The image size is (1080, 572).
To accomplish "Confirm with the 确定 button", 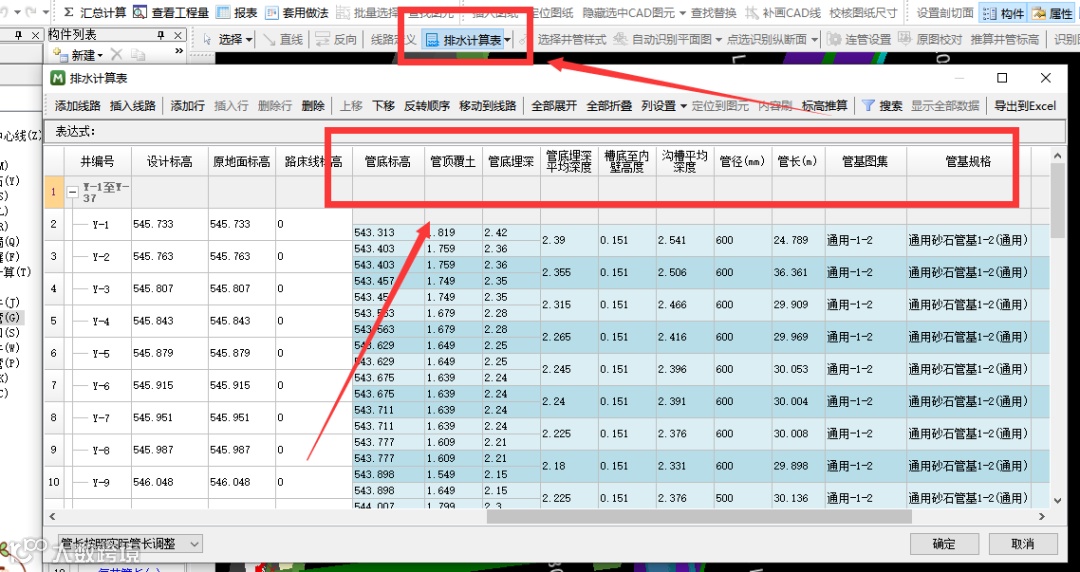I will point(944,544).
